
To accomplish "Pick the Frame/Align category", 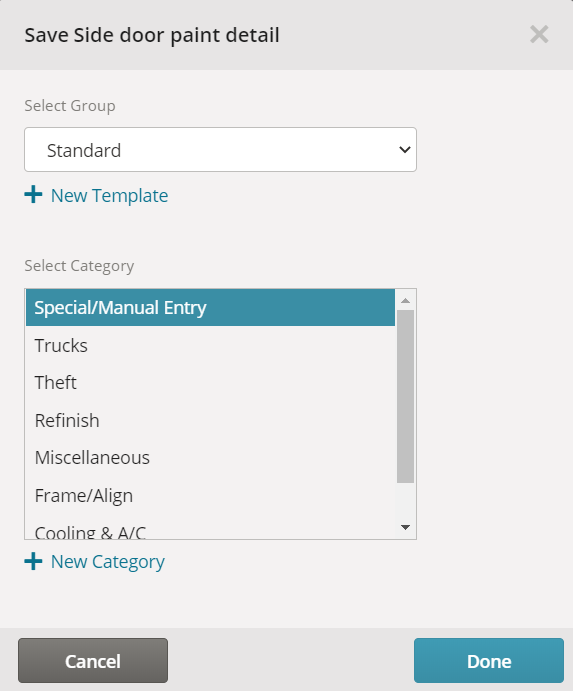I will (210, 496).
